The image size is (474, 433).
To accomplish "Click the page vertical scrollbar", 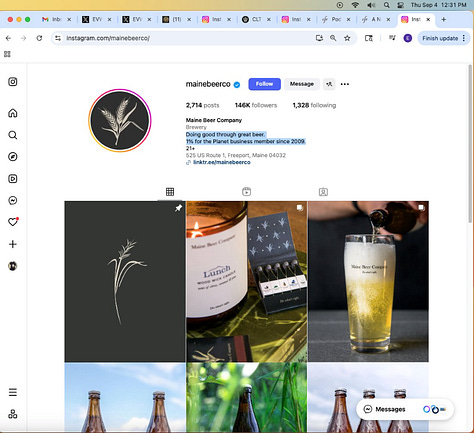I will point(470,143).
